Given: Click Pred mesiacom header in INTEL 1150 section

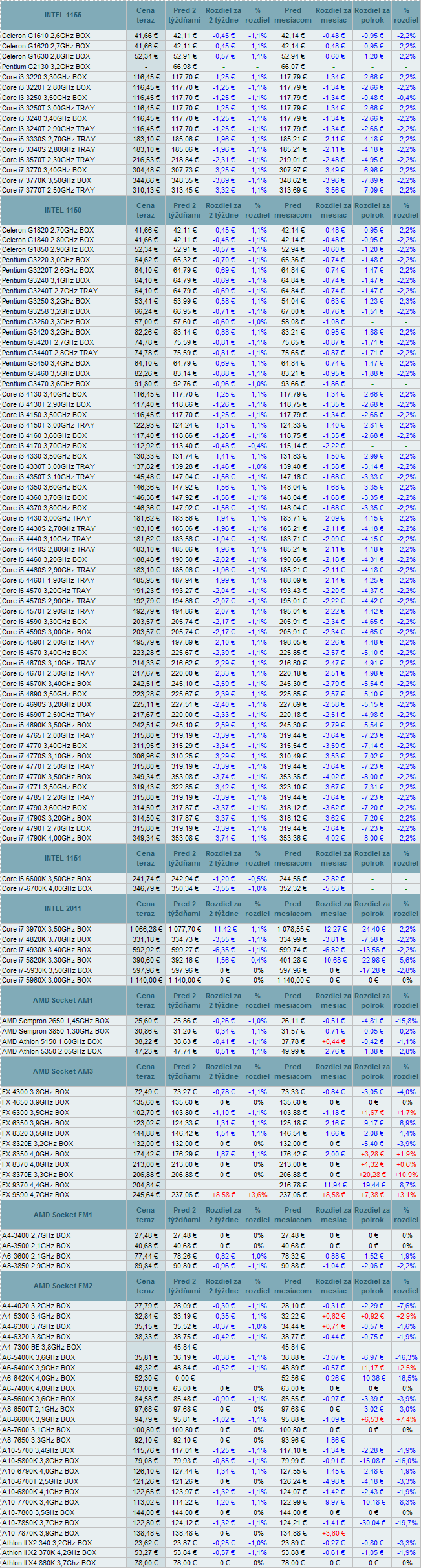Looking at the screenshot, I should pos(293,210).
